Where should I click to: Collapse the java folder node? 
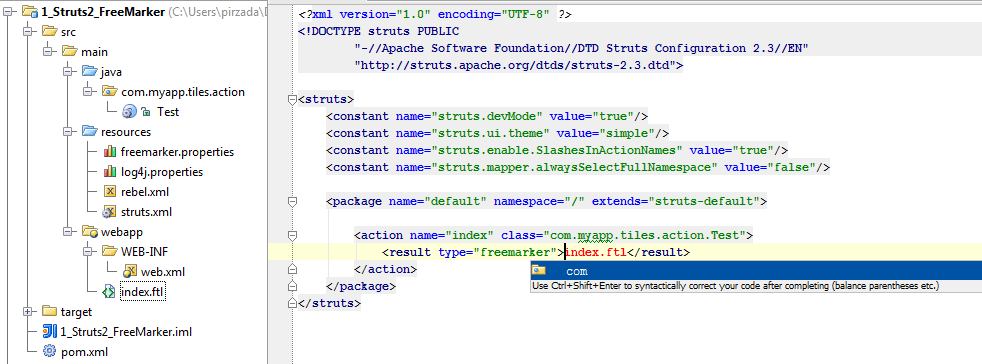tap(68, 71)
